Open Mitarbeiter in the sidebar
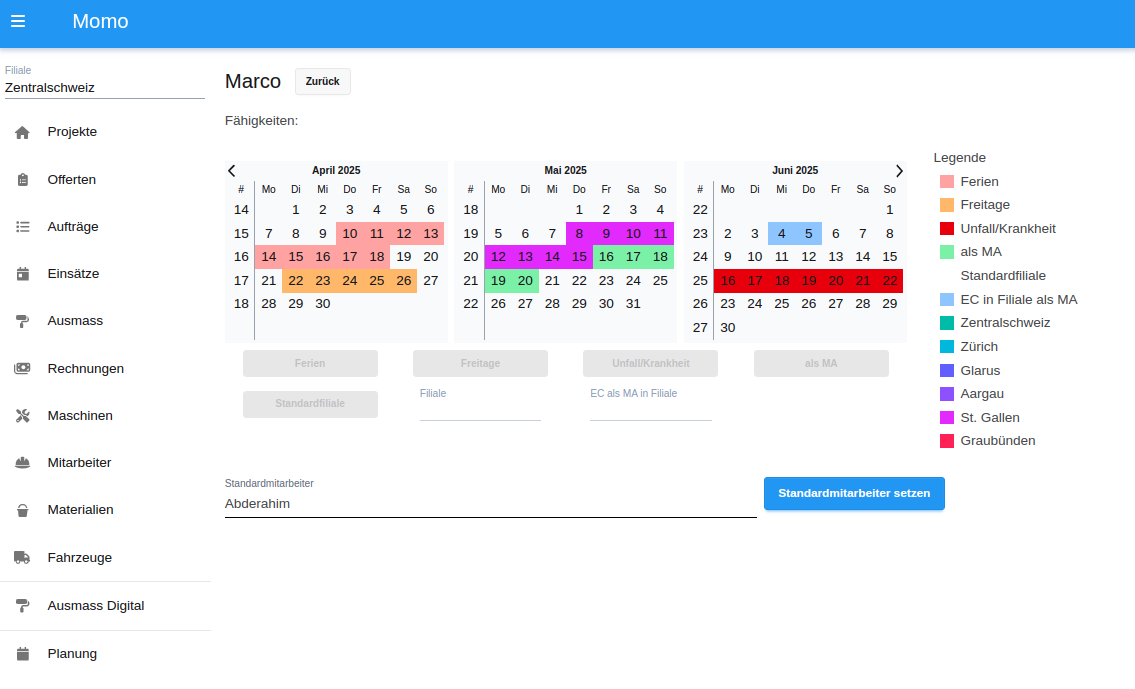Image resolution: width=1135 pixels, height=689 pixels. pyautogui.click(x=79, y=463)
